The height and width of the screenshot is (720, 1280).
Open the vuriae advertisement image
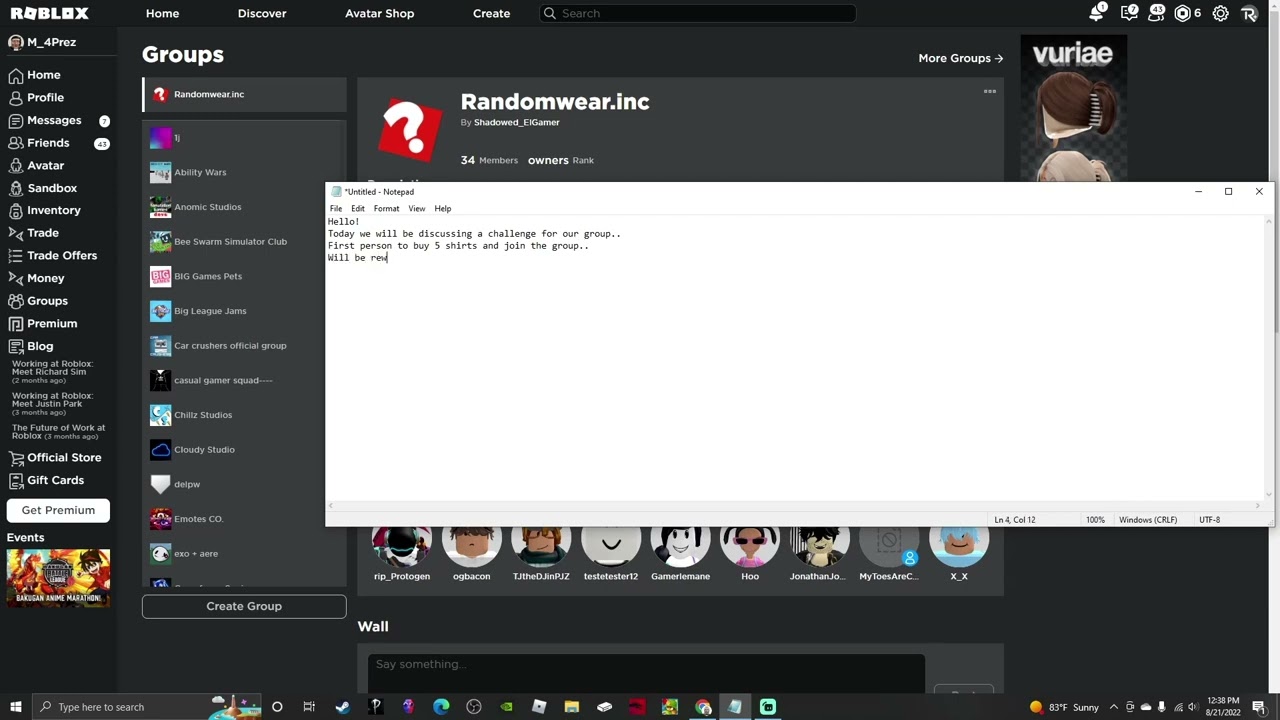[x=1073, y=110]
